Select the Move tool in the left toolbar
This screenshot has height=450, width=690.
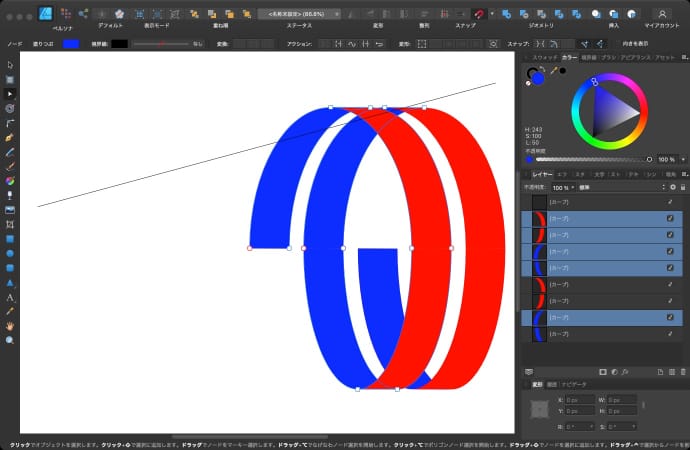click(x=10, y=65)
